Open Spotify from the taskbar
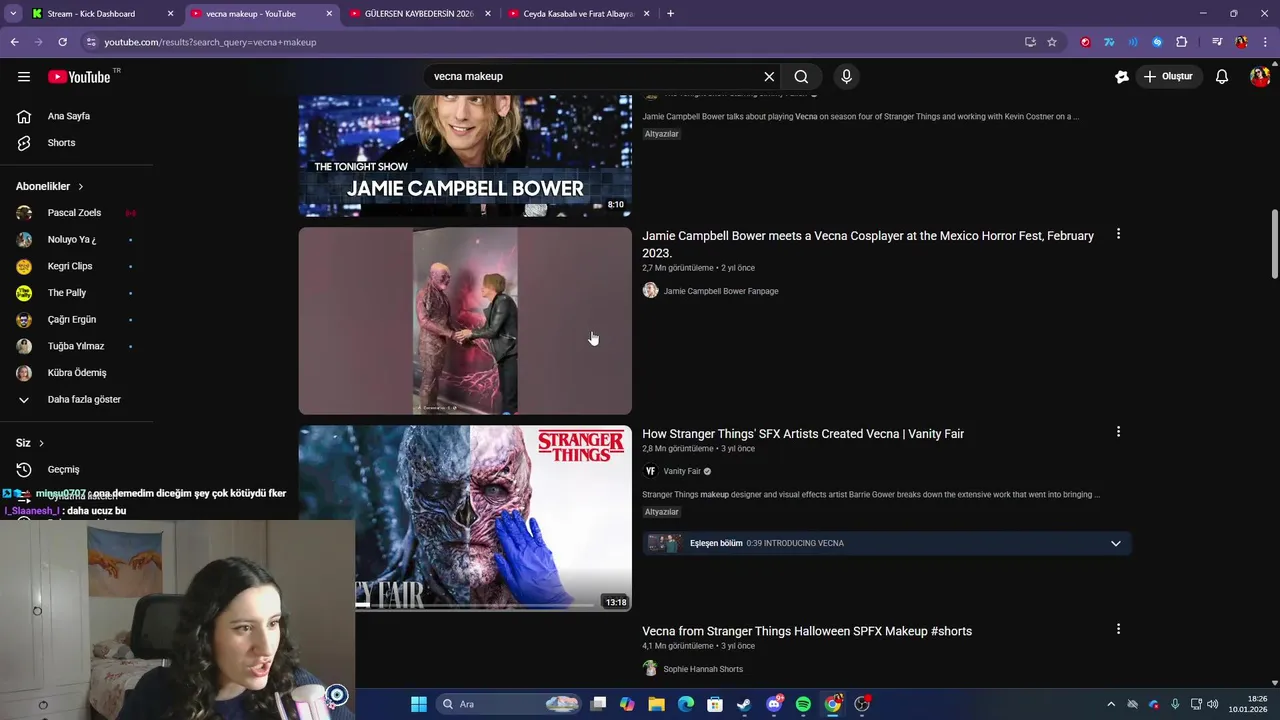1280x720 pixels. tap(803, 704)
